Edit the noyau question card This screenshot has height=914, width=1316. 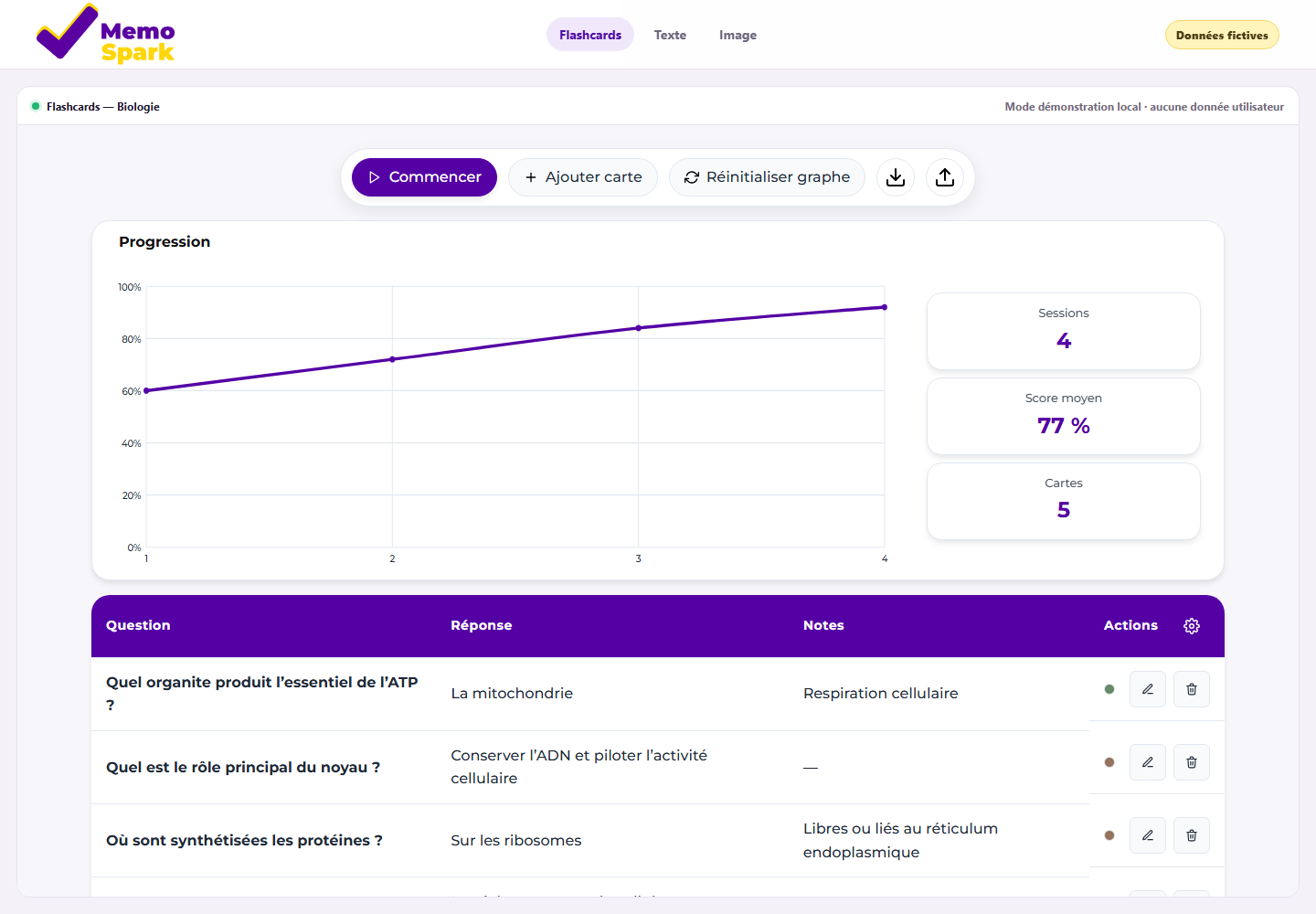coord(1148,762)
